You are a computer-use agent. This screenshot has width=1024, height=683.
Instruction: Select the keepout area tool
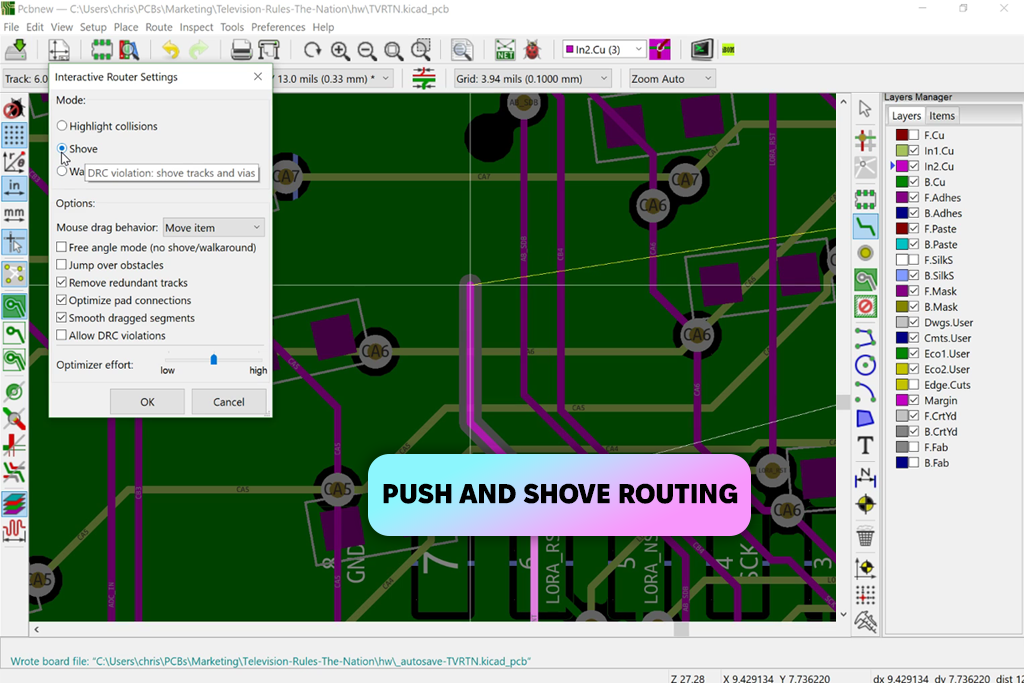(x=865, y=306)
